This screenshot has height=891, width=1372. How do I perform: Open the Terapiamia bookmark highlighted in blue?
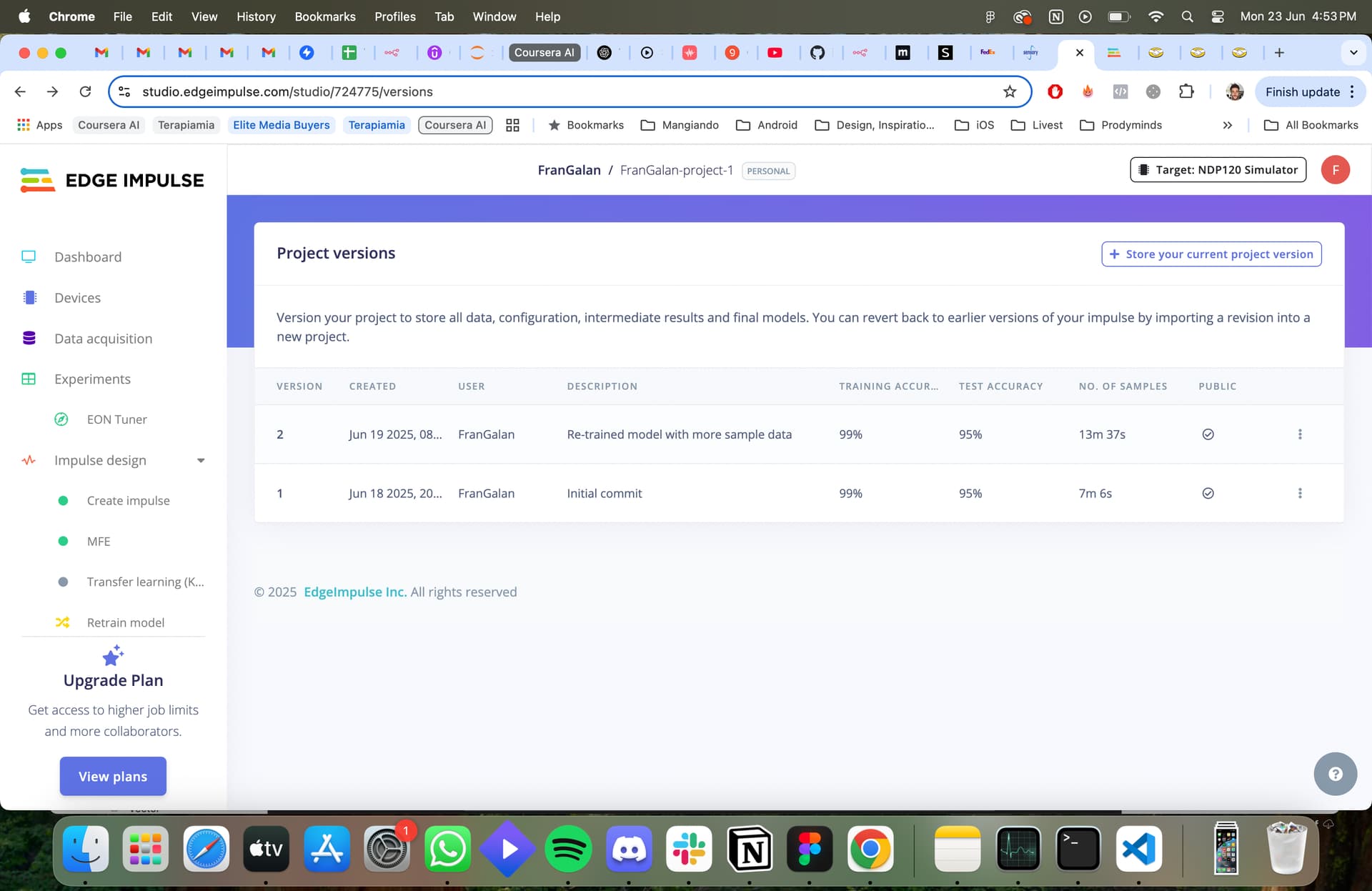pos(377,125)
